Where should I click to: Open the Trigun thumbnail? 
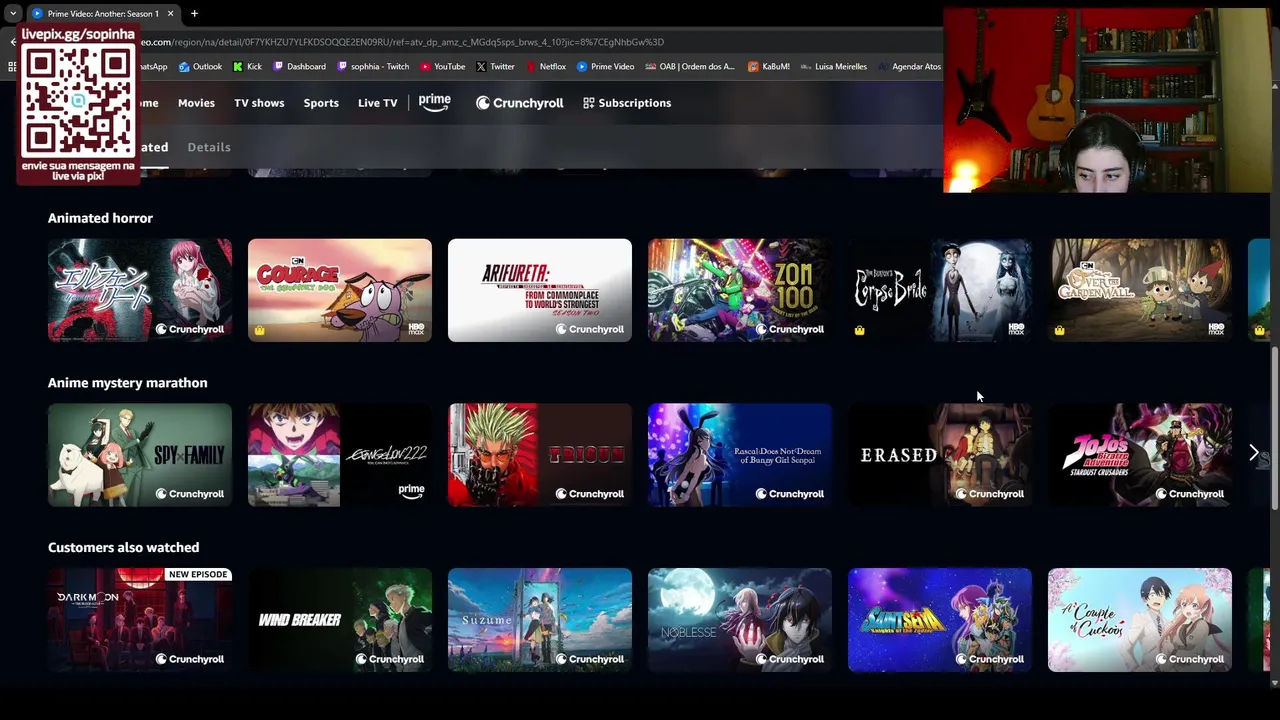point(540,455)
